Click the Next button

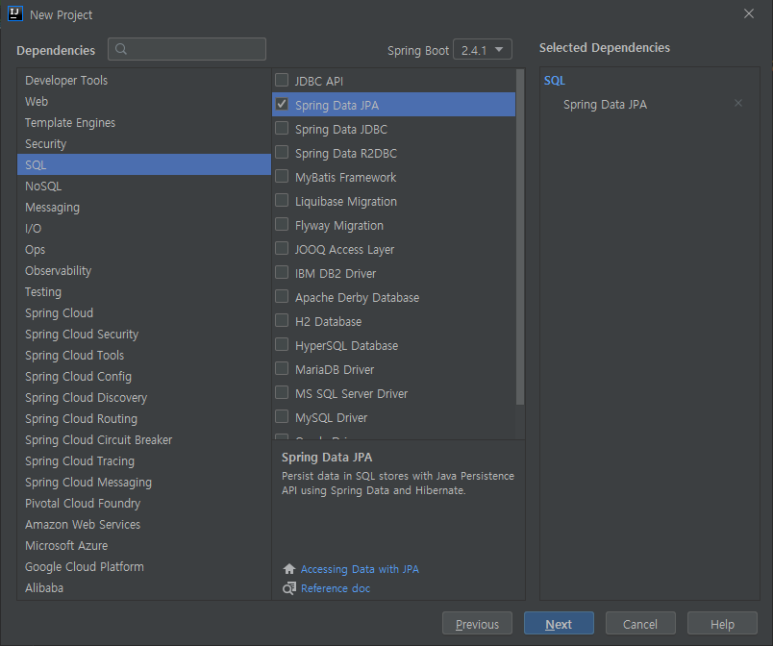pyautogui.click(x=559, y=623)
